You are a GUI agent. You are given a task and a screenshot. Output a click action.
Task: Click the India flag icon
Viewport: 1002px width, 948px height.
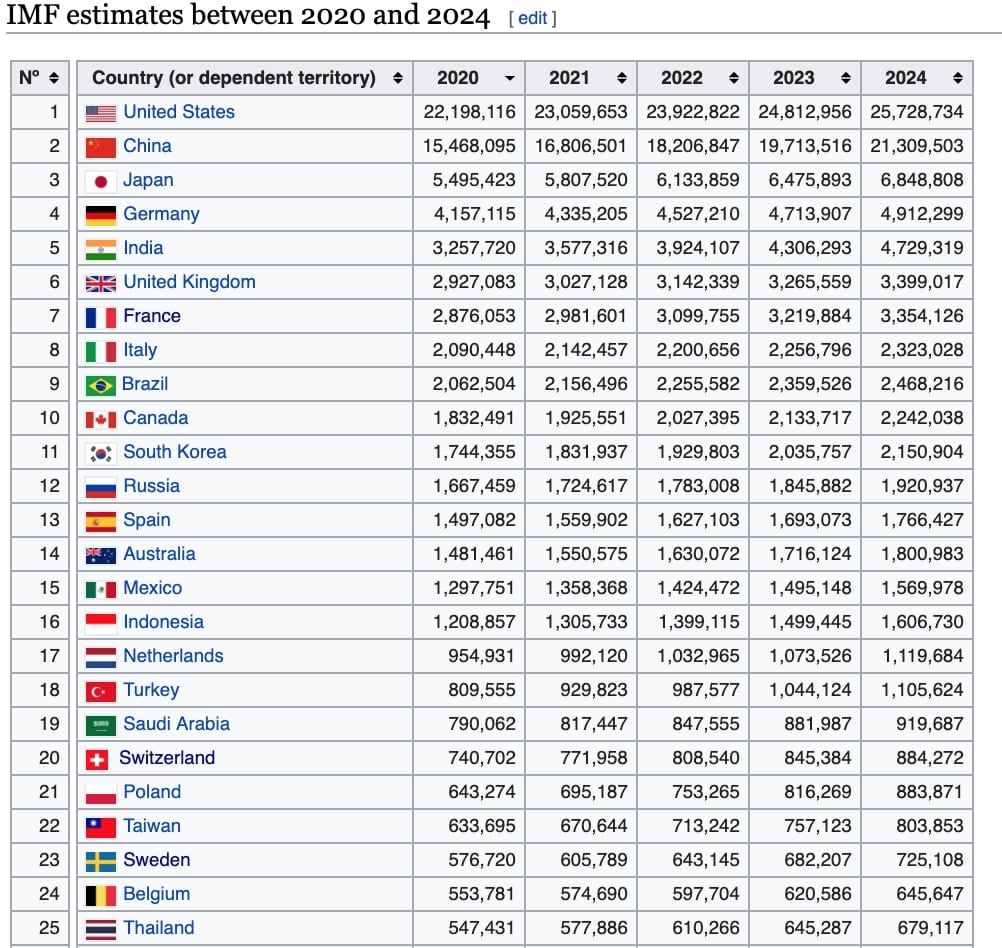pyautogui.click(x=101, y=248)
